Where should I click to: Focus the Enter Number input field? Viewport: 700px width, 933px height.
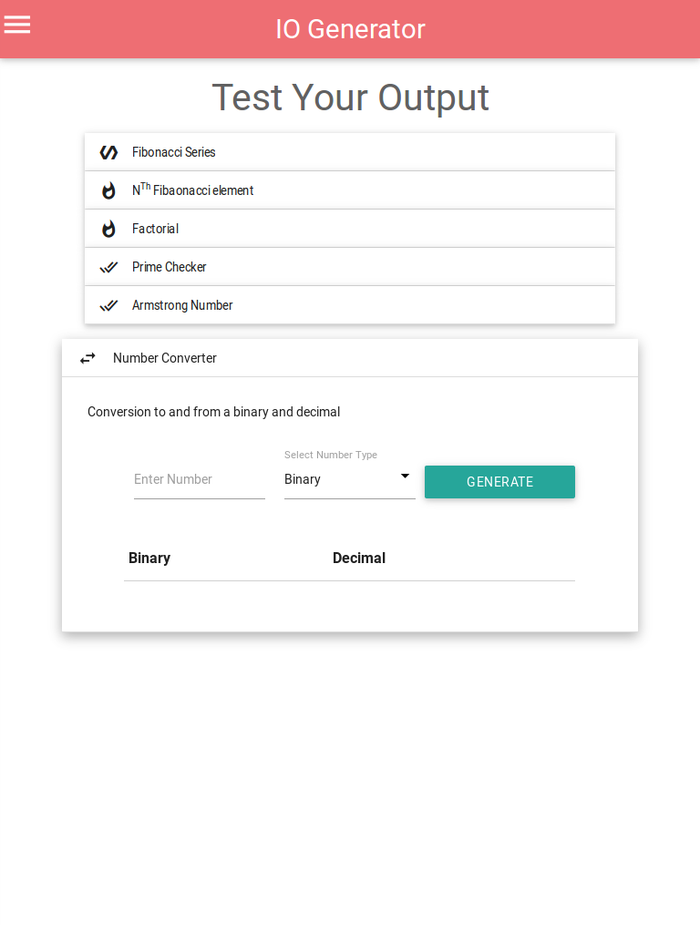[x=199, y=480]
